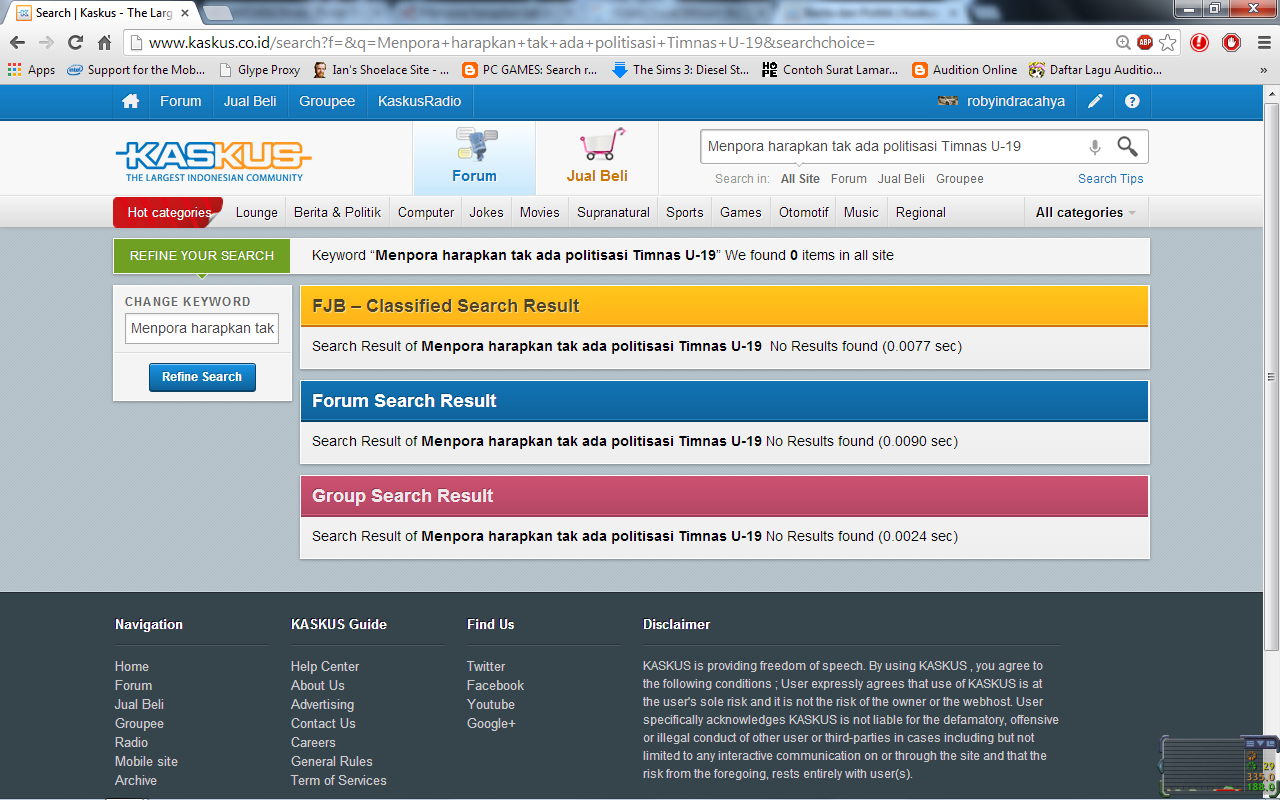The width and height of the screenshot is (1280, 800).
Task: Go to Kaskus home via house icon
Action: (130, 102)
